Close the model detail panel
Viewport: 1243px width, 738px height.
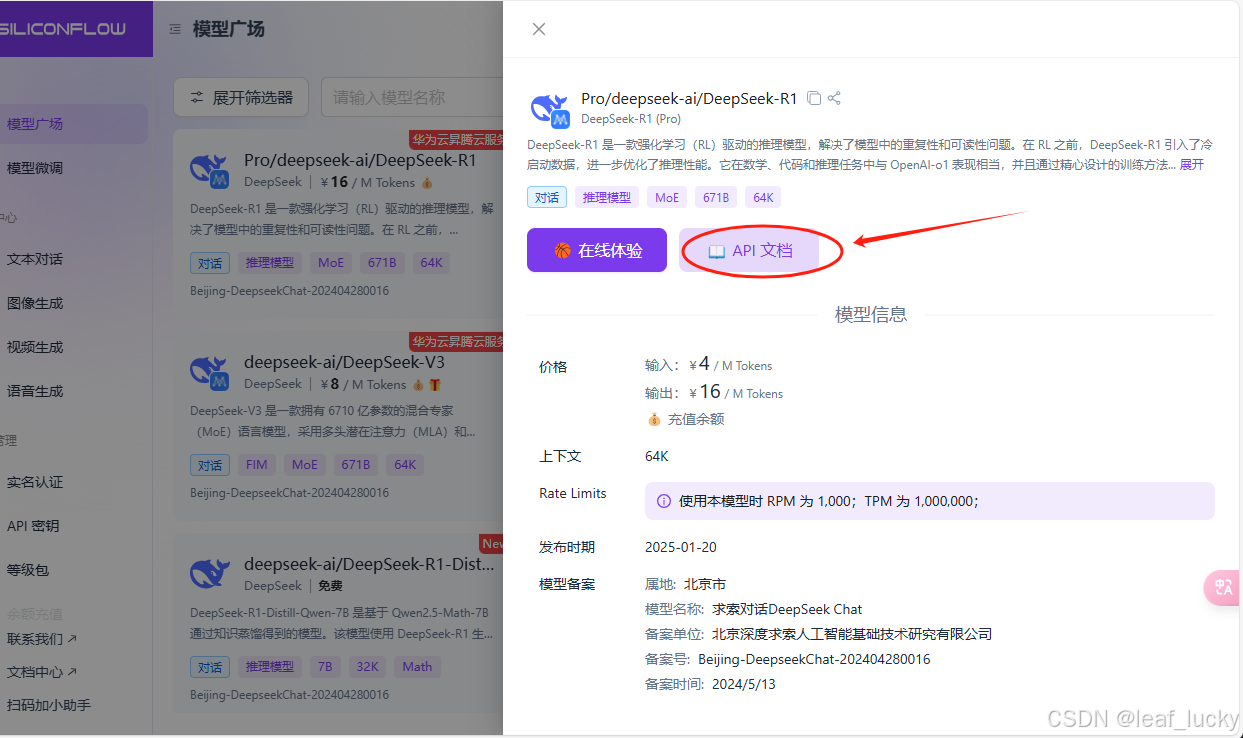(x=539, y=29)
